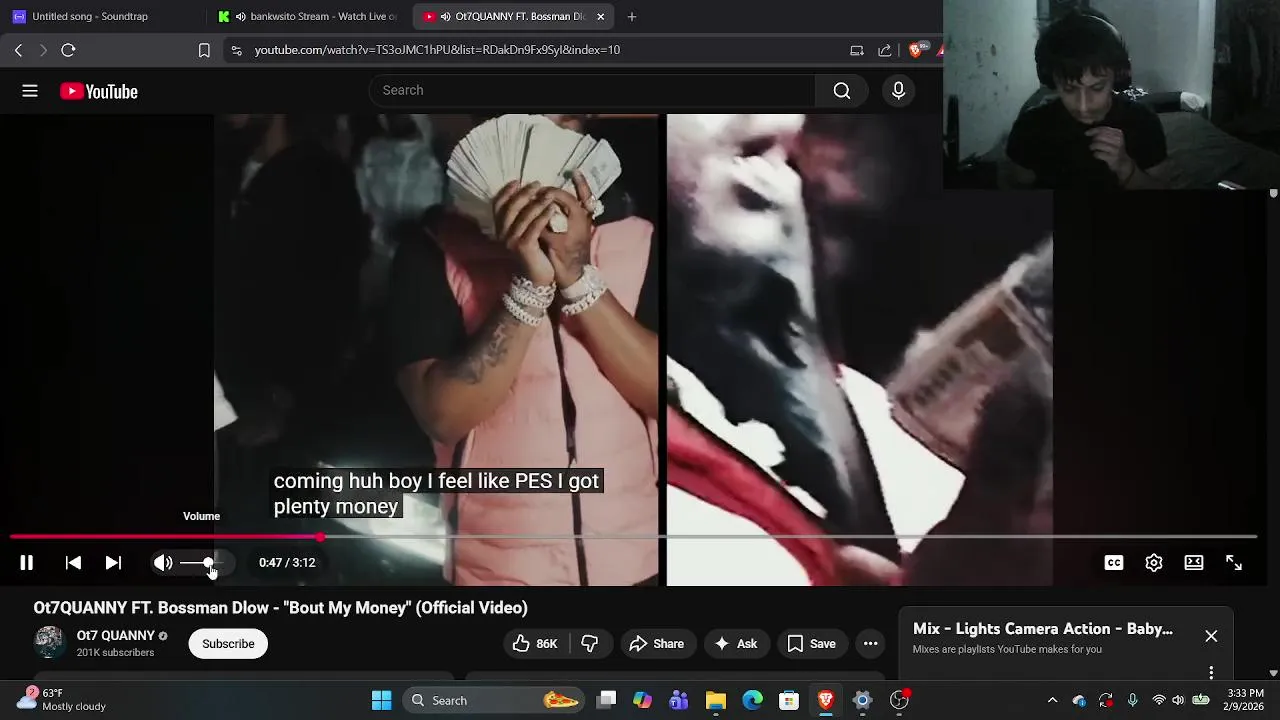Click the OBS Studio taskbar icon

pyautogui.click(x=899, y=700)
